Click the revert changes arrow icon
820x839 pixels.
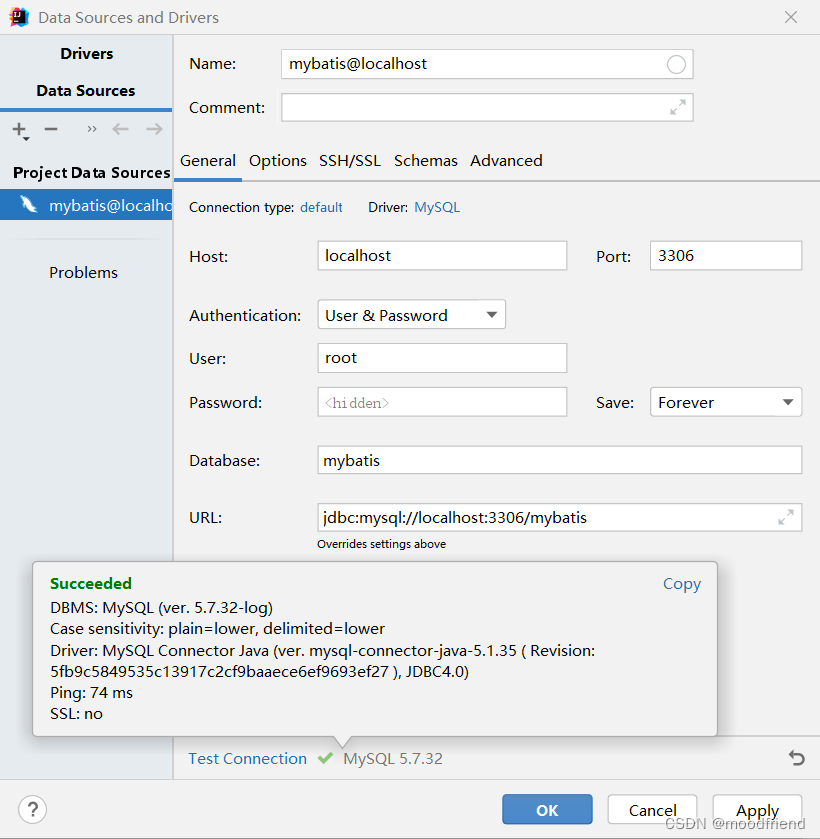tap(796, 758)
